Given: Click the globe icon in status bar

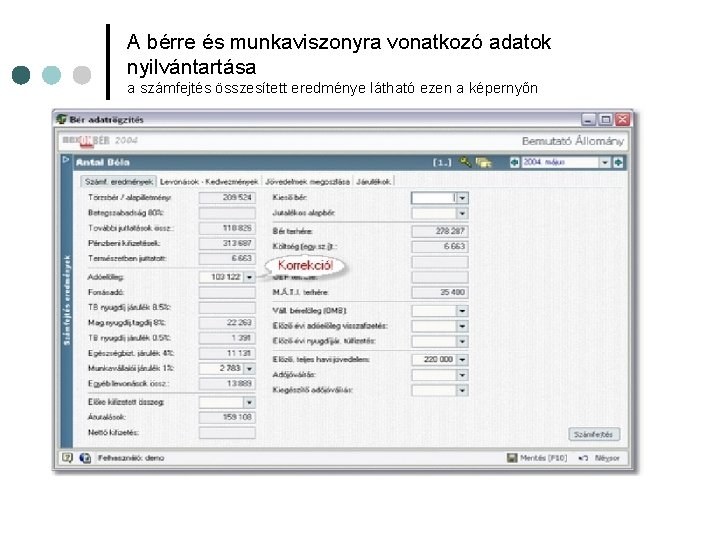Looking at the screenshot, I should 85,458.
